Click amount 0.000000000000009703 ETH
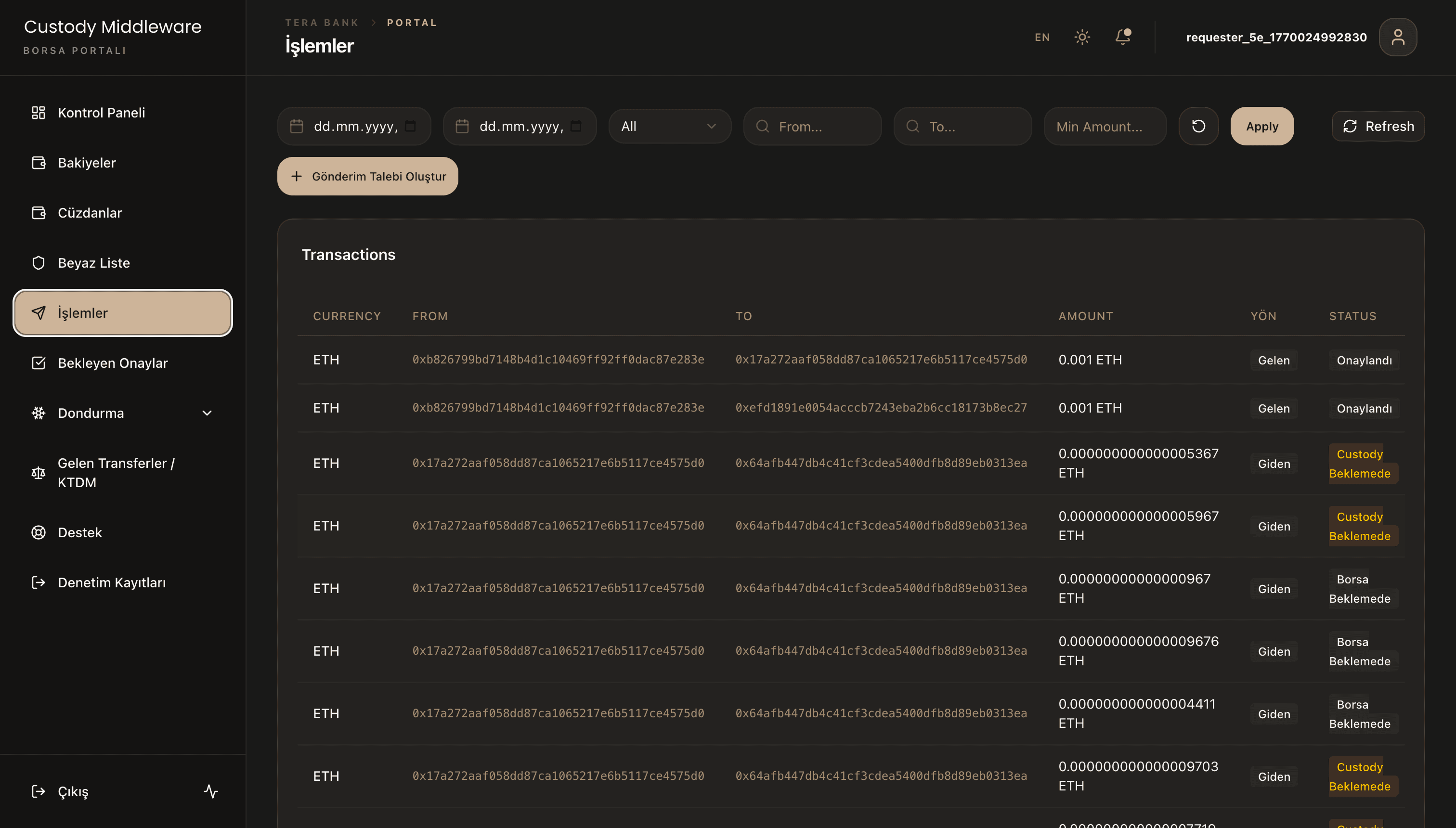 (1138, 776)
